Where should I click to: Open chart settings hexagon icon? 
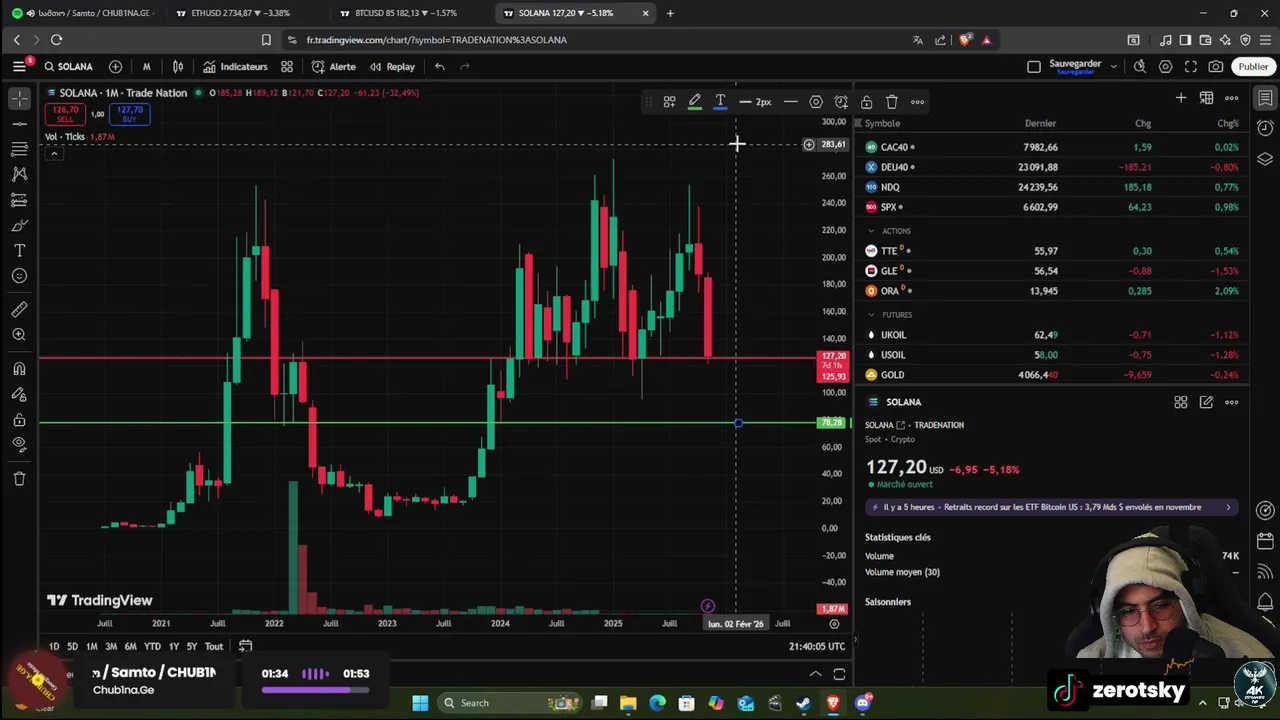pos(1165,67)
